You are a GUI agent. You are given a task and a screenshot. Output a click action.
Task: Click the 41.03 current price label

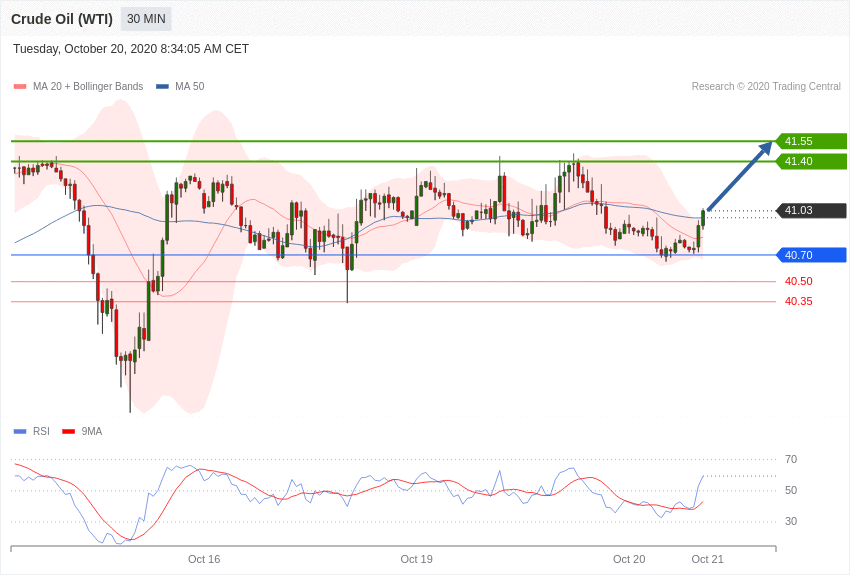point(812,210)
